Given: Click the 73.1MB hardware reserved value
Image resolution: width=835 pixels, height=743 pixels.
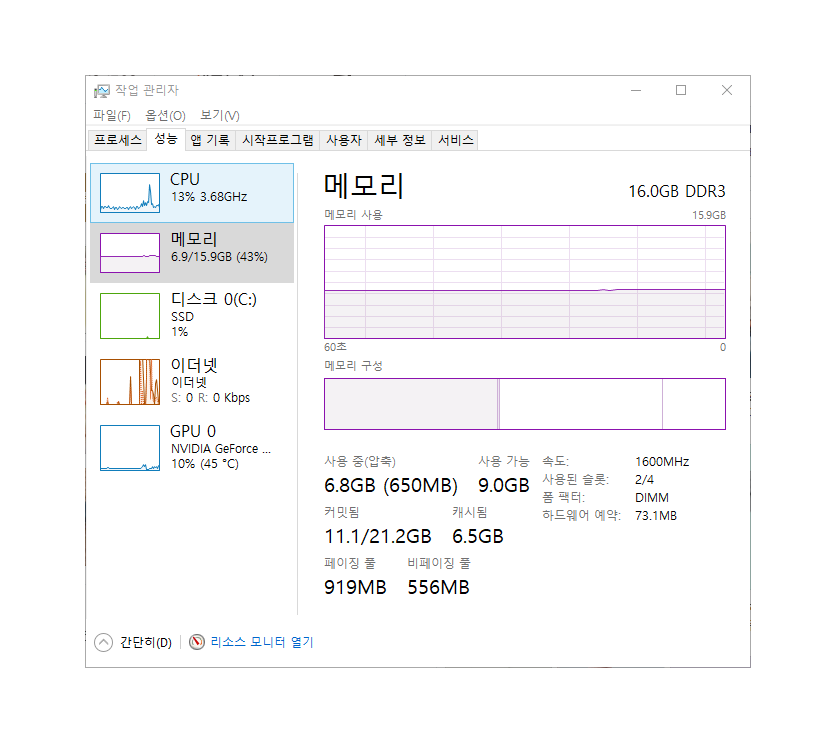Looking at the screenshot, I should (656, 516).
